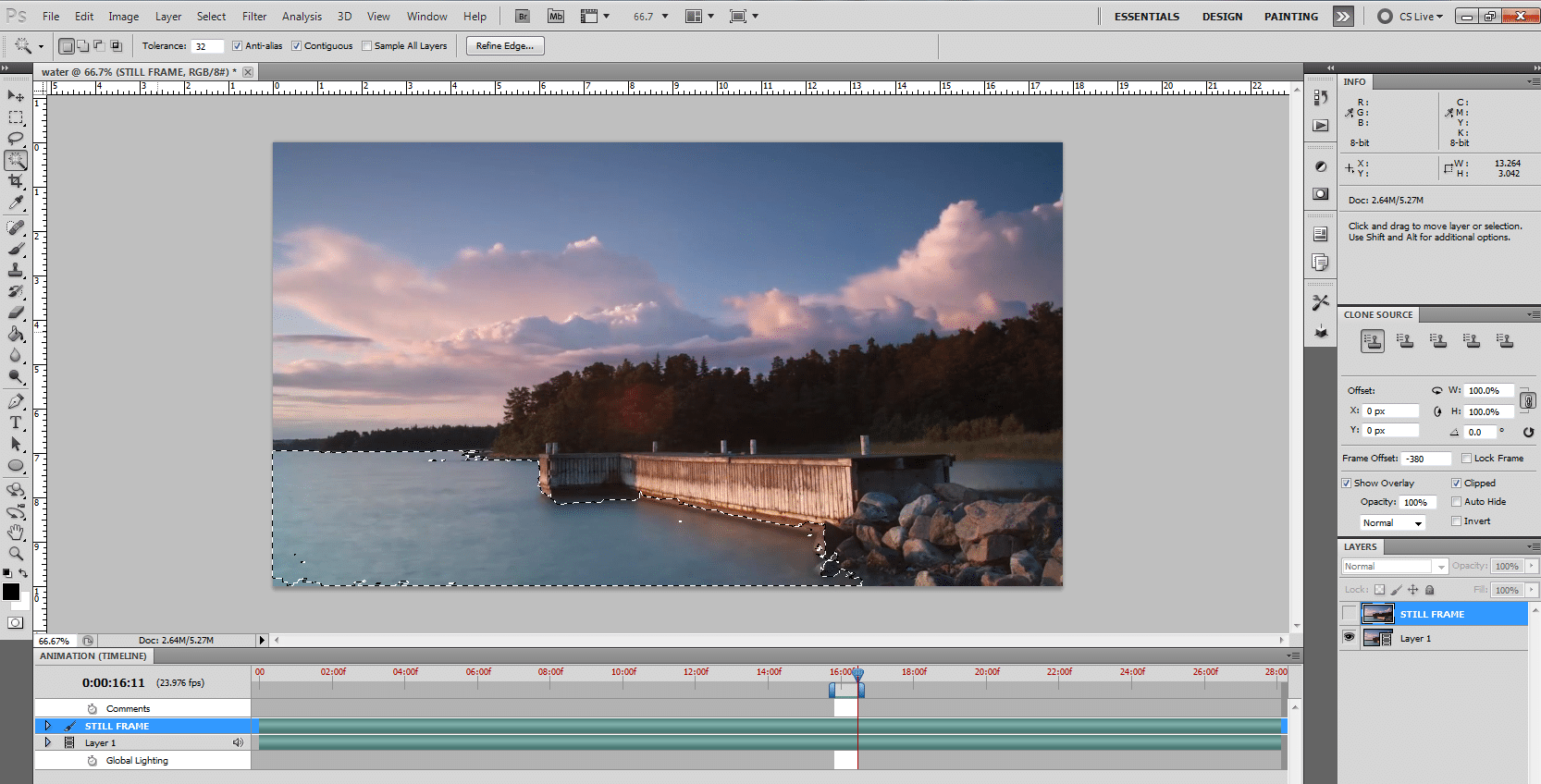This screenshot has height=784, width=1541.
Task: Enable the Lock Frame checkbox
Action: pyautogui.click(x=1466, y=459)
